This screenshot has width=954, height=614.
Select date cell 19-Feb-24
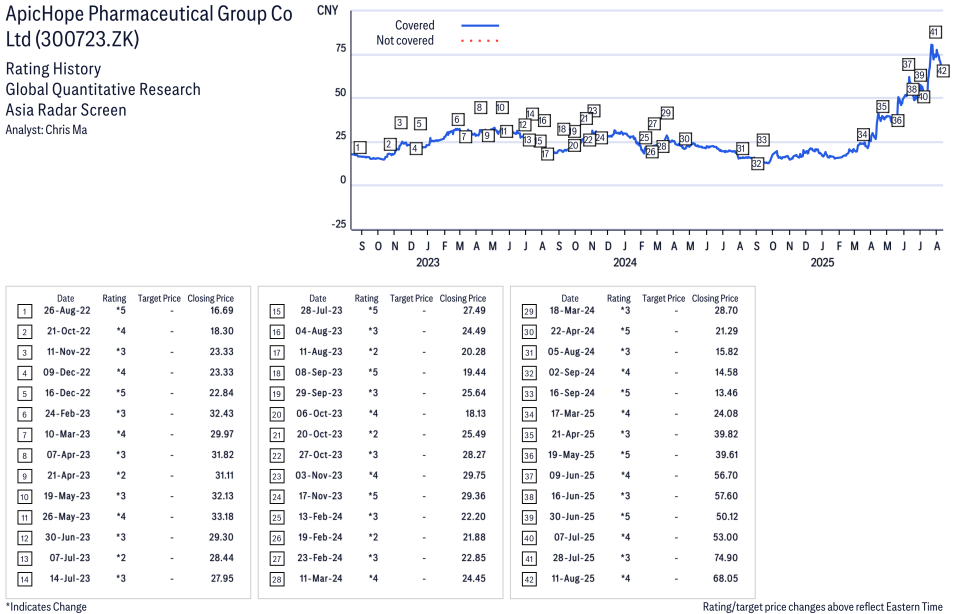[320, 537]
